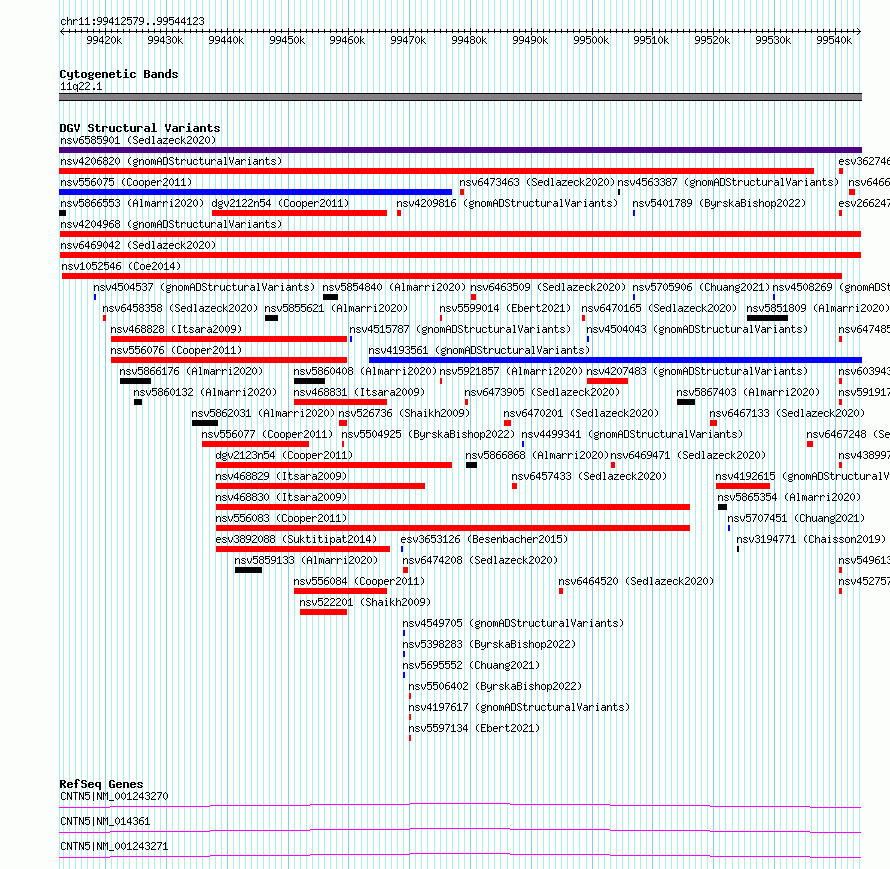Click nsv6463509 (Sedlazeck2020) label
Viewport: 890px width, 869px height.
[x=548, y=287]
